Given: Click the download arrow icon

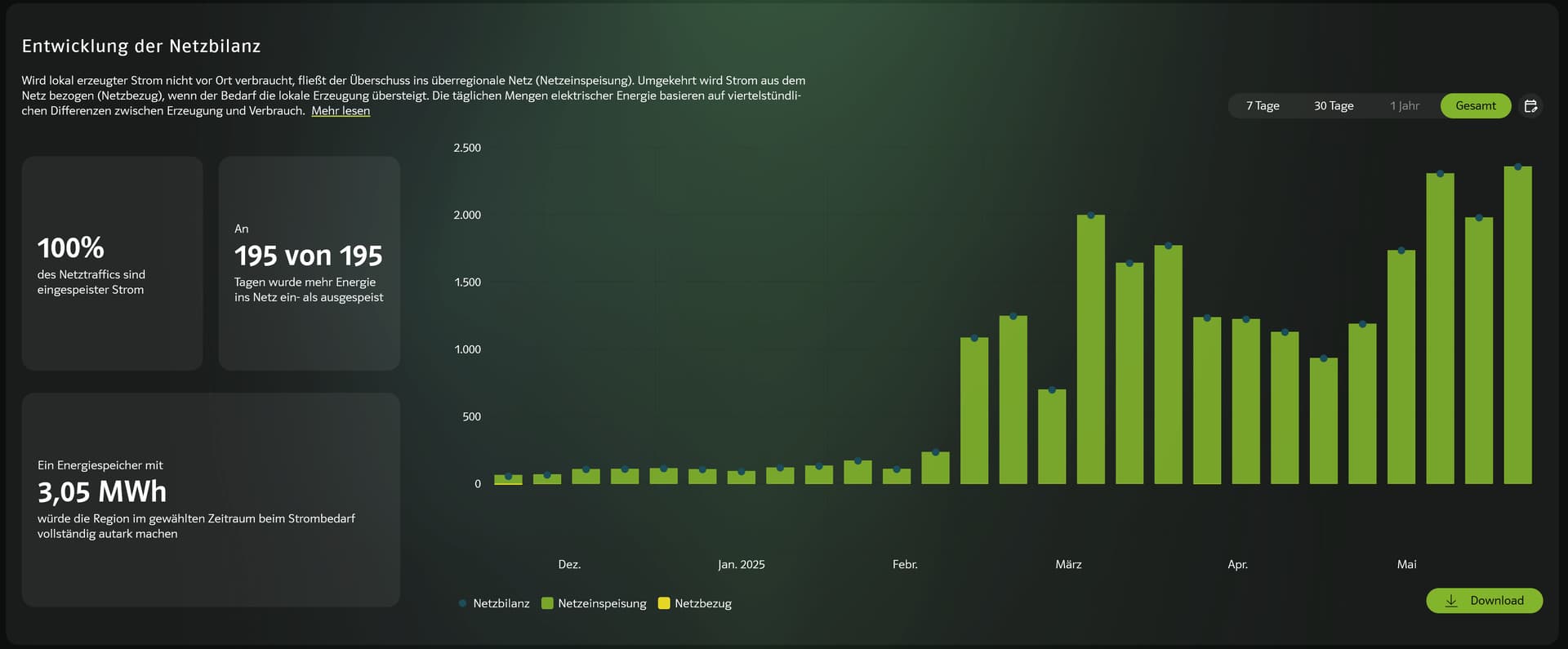Looking at the screenshot, I should [x=1451, y=601].
